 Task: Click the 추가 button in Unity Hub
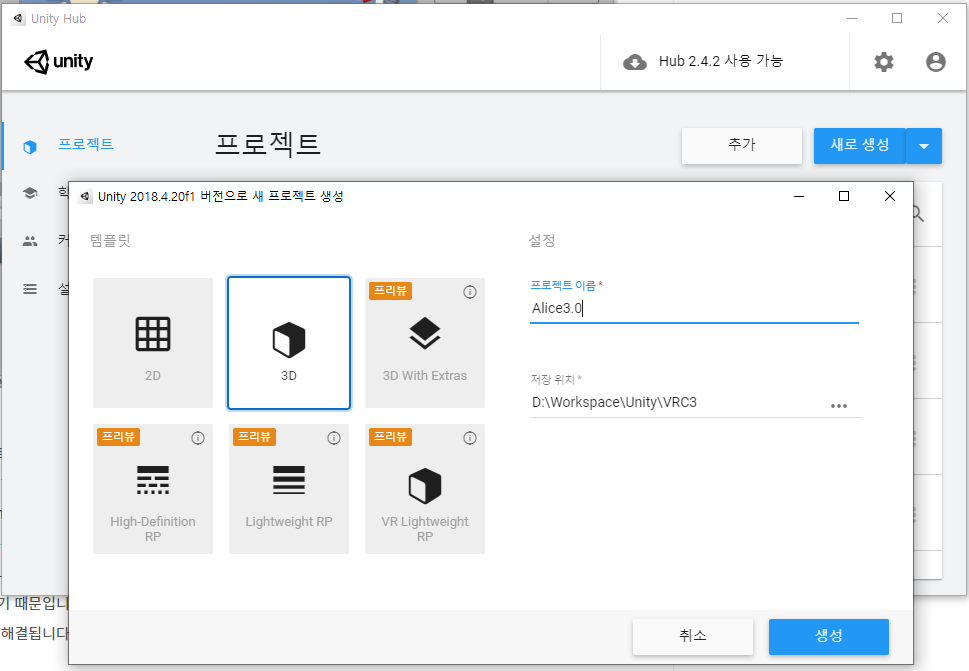[742, 146]
